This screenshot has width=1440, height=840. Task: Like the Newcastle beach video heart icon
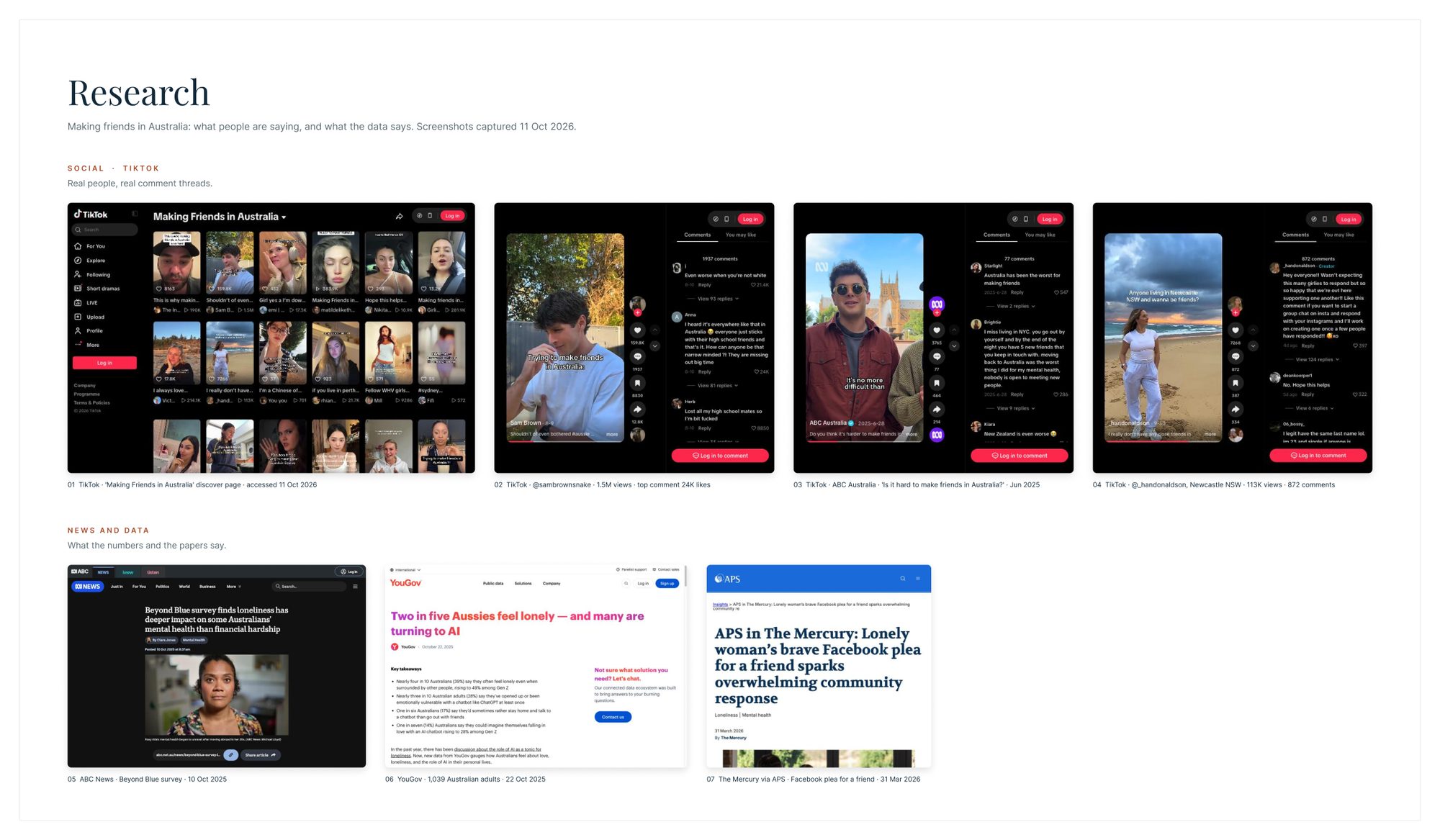(1236, 330)
